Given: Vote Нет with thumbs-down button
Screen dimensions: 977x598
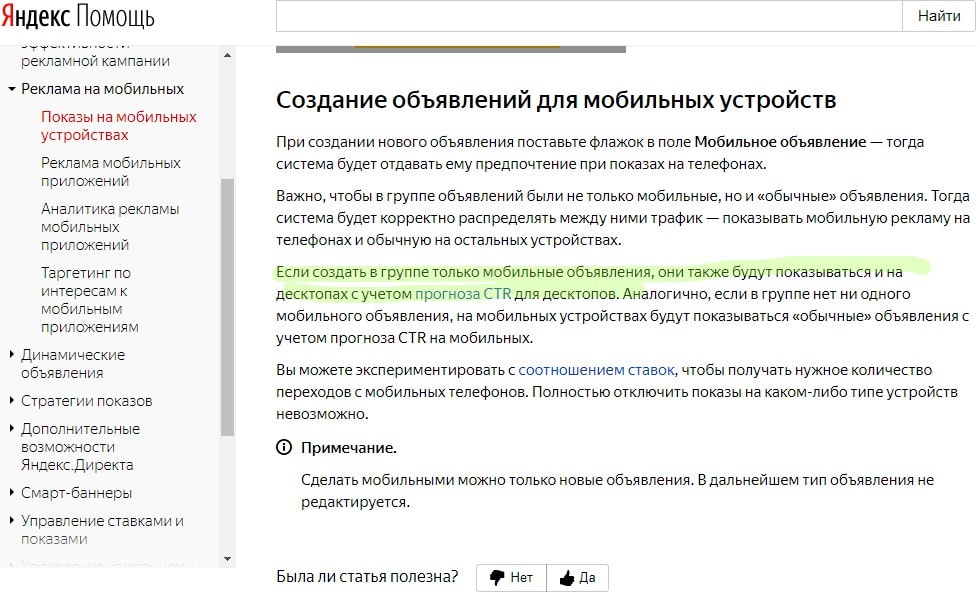Looking at the screenshot, I should [512, 577].
